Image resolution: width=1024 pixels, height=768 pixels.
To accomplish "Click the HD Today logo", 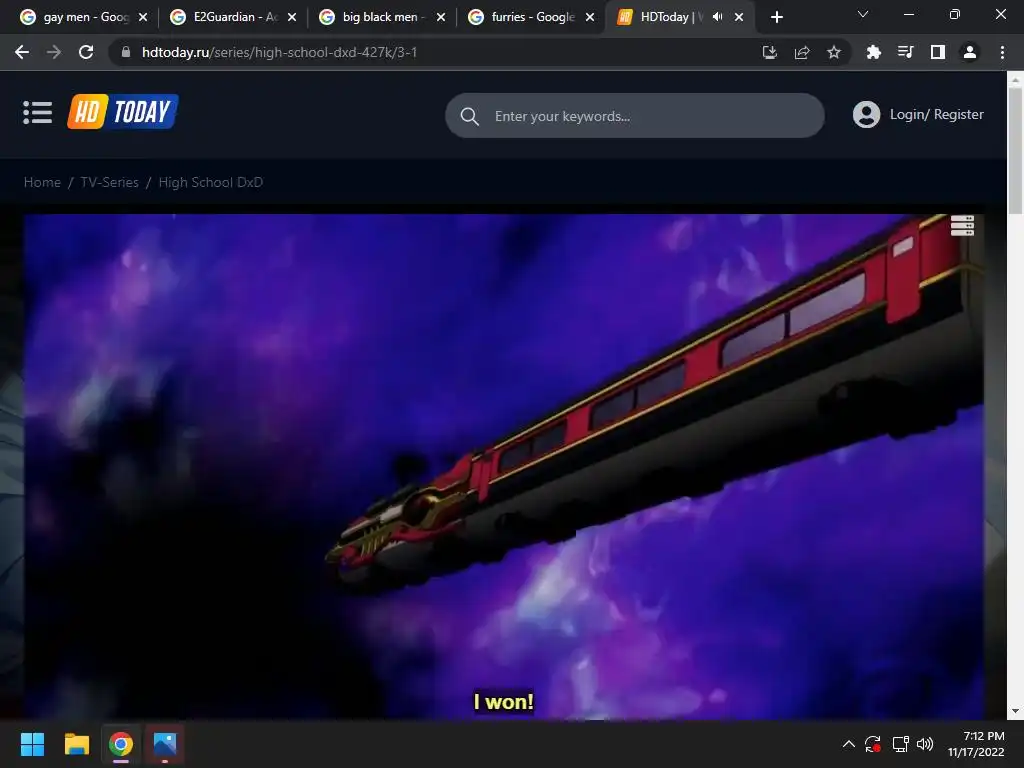I will tap(123, 112).
